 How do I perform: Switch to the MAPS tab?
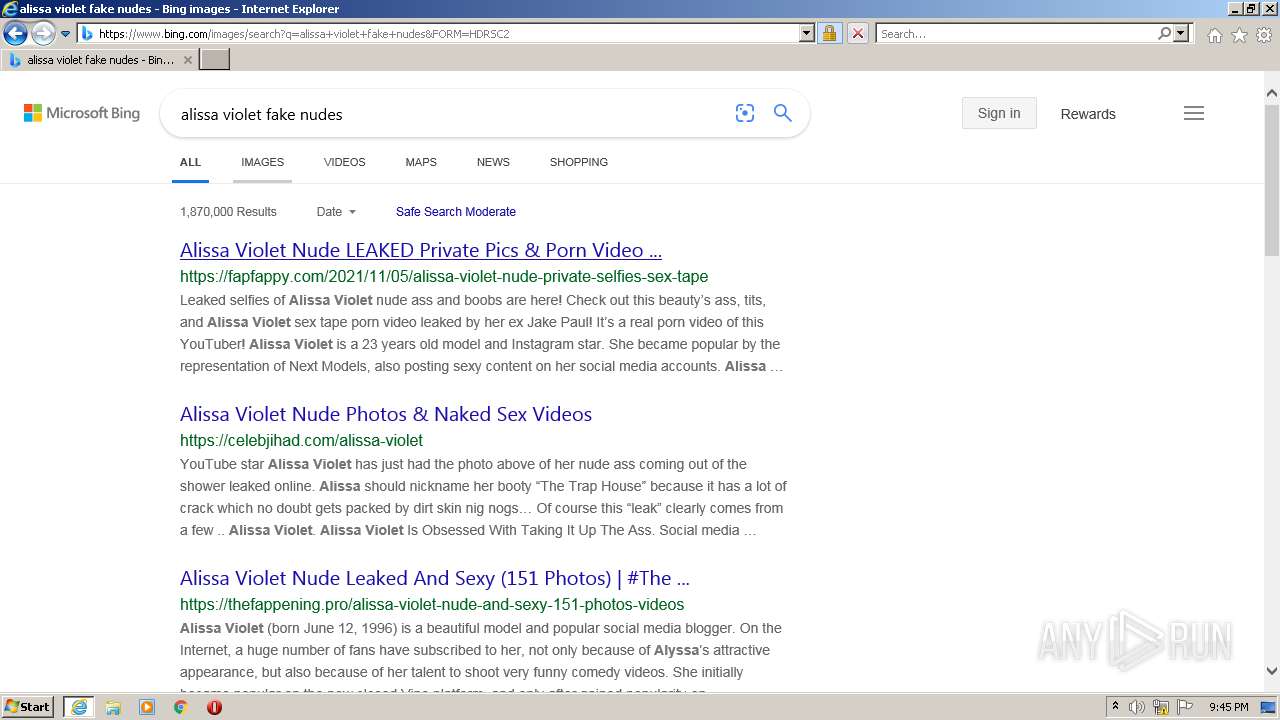[x=421, y=162]
